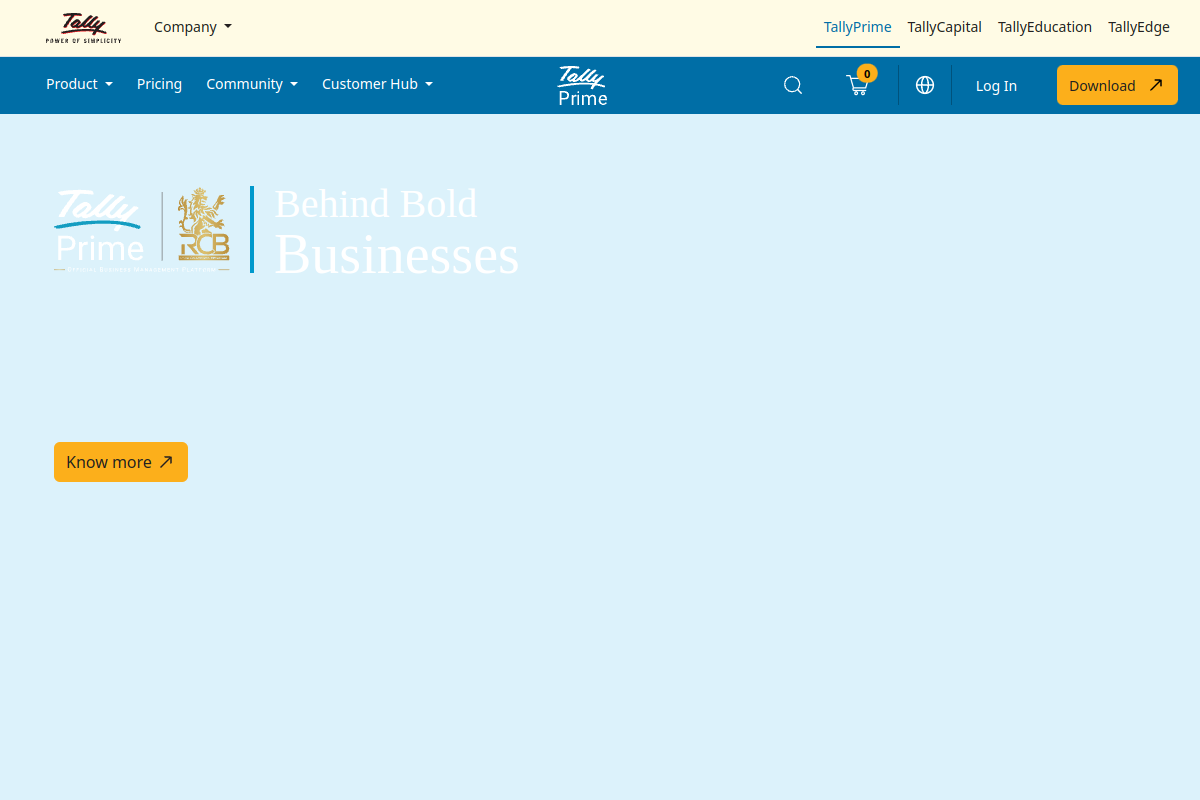1200x800 pixels.
Task: Expand the Product menu
Action: tap(79, 84)
